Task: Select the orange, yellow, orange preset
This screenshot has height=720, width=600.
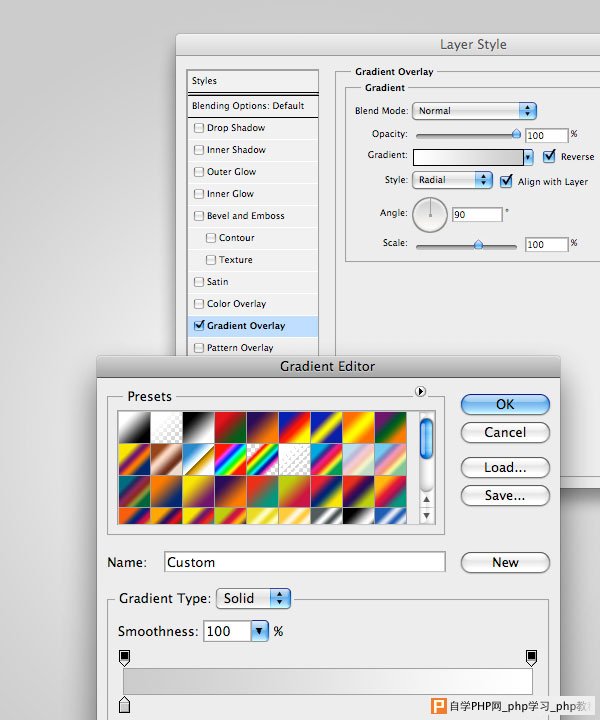Action: point(359,428)
